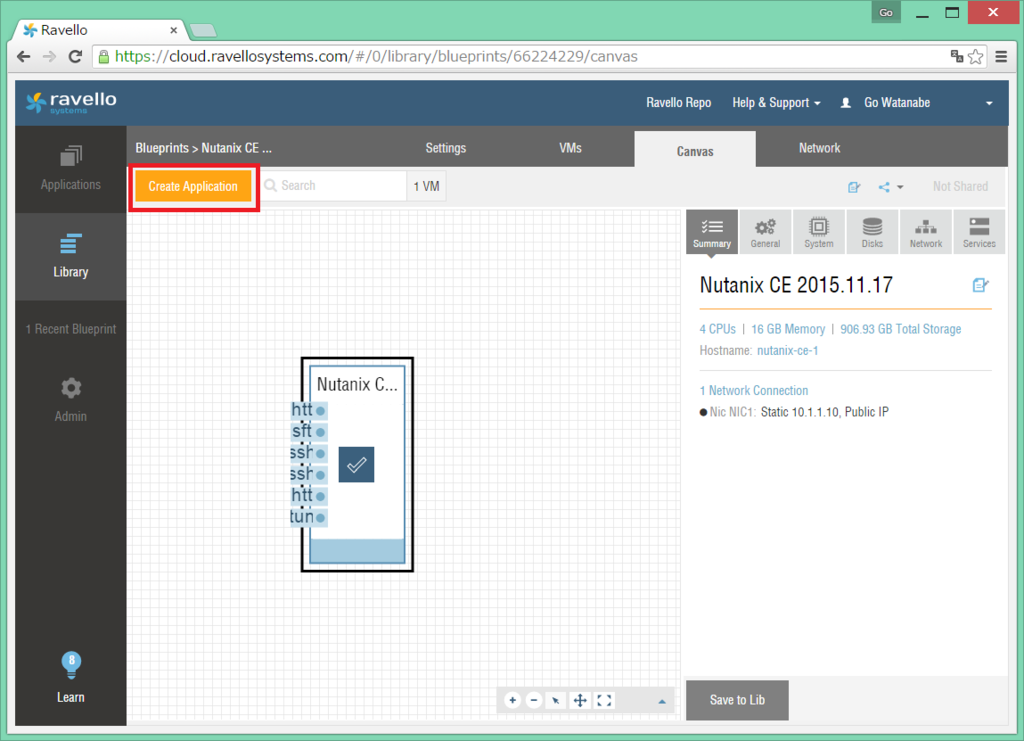This screenshot has height=741, width=1024.
Task: Open the Chrome menu hamburger icon
Action: 1001,57
